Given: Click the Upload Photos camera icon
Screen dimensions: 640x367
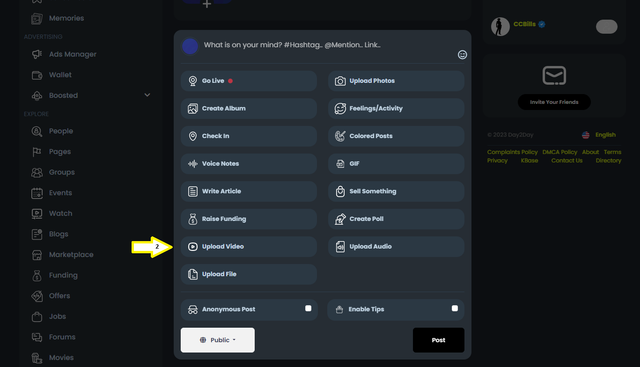Looking at the screenshot, I should click(x=340, y=81).
